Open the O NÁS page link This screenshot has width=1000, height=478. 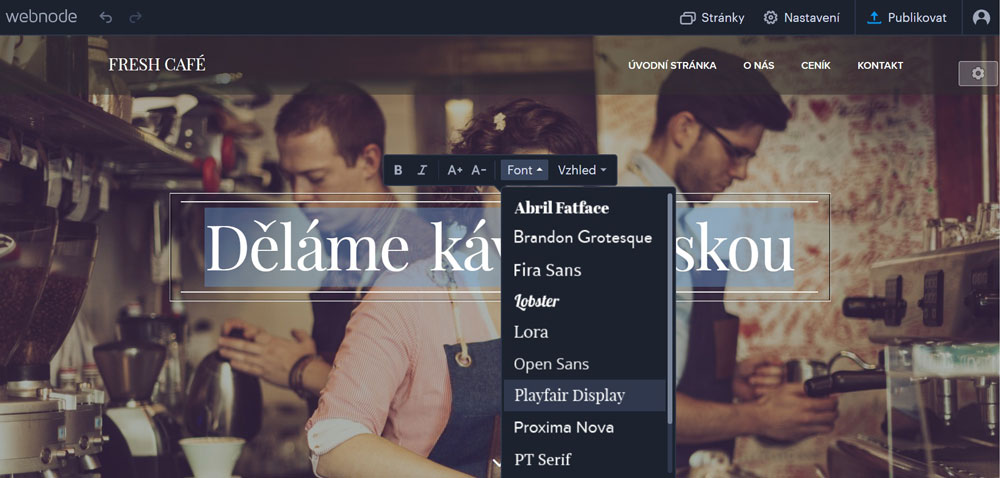pos(759,66)
